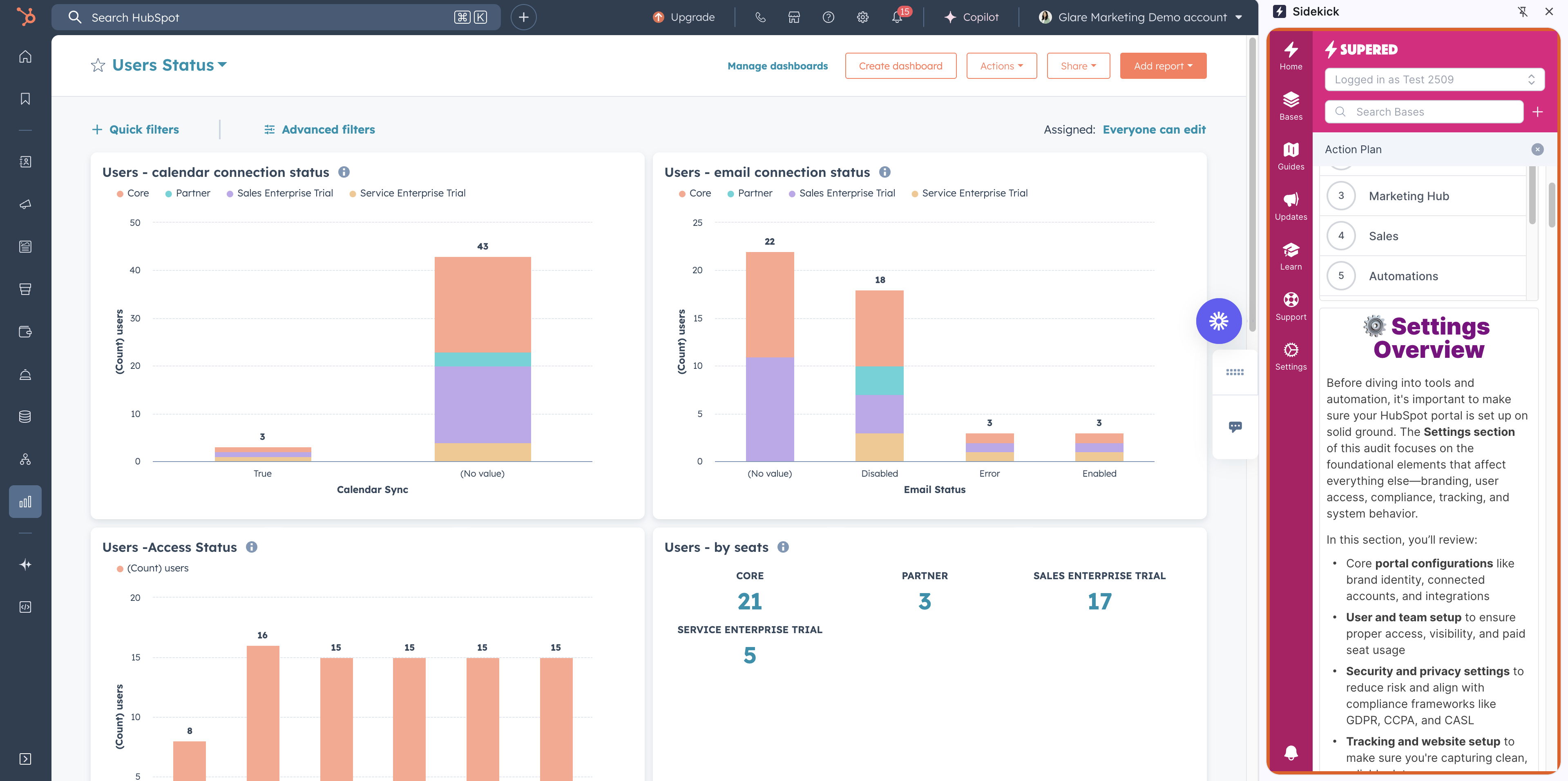
Task: Click in the Search HubSpot field
Action: pos(276,17)
